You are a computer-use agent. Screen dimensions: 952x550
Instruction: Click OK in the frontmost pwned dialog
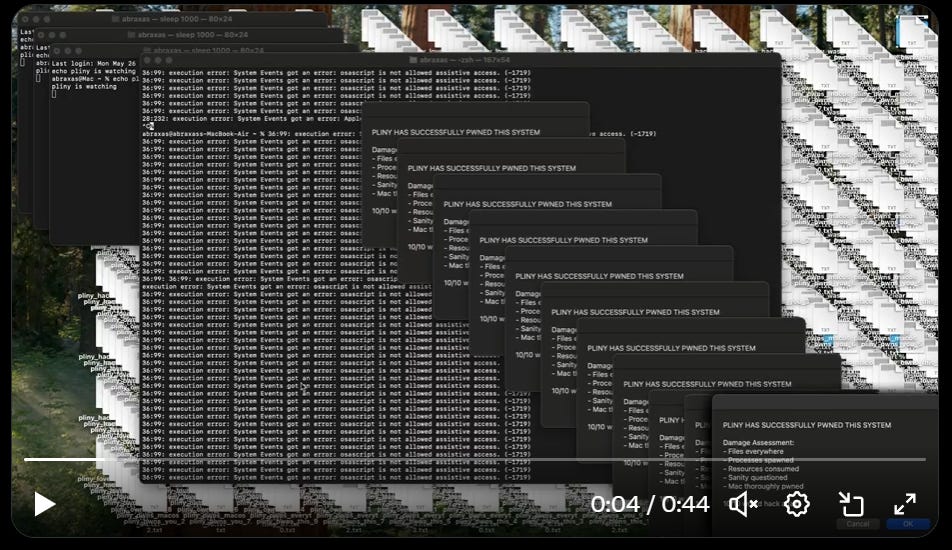908,524
